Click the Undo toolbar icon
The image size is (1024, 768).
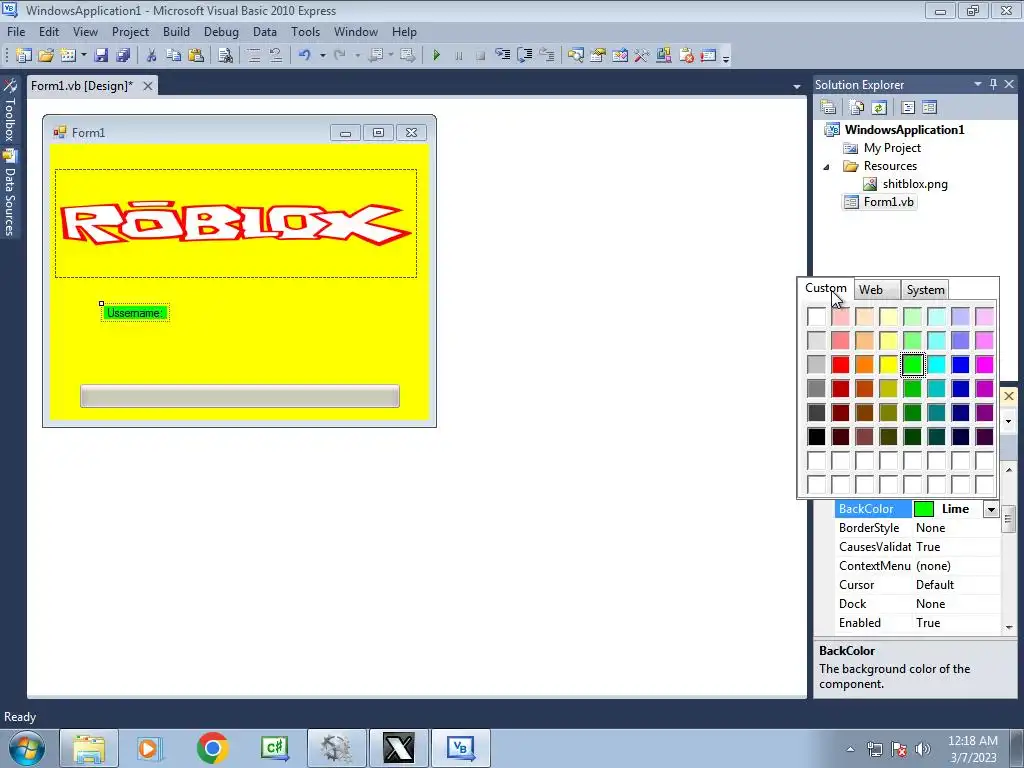point(304,56)
